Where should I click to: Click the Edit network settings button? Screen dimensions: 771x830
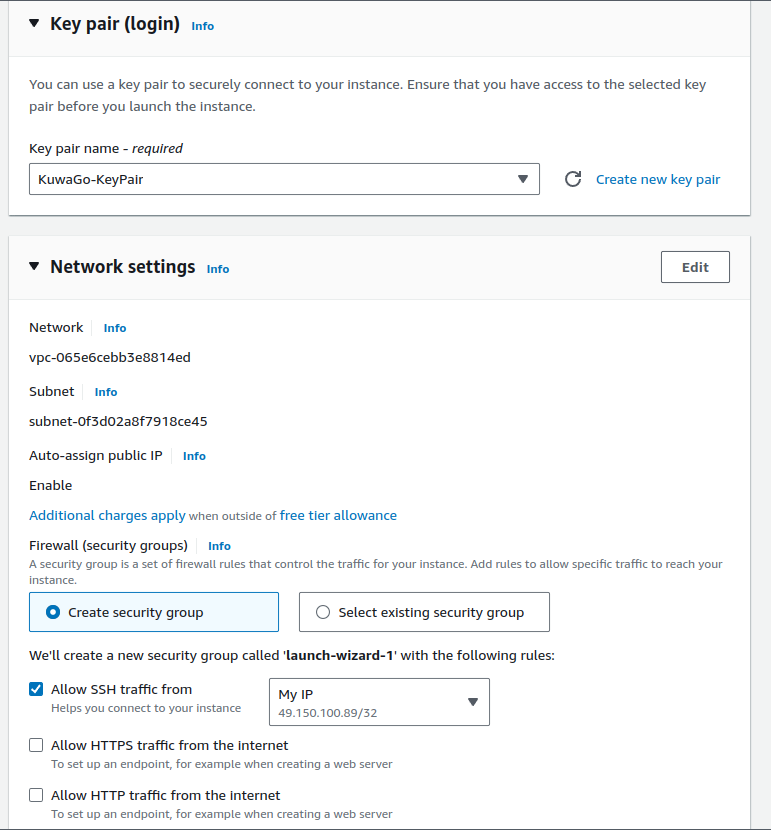[x=695, y=267]
